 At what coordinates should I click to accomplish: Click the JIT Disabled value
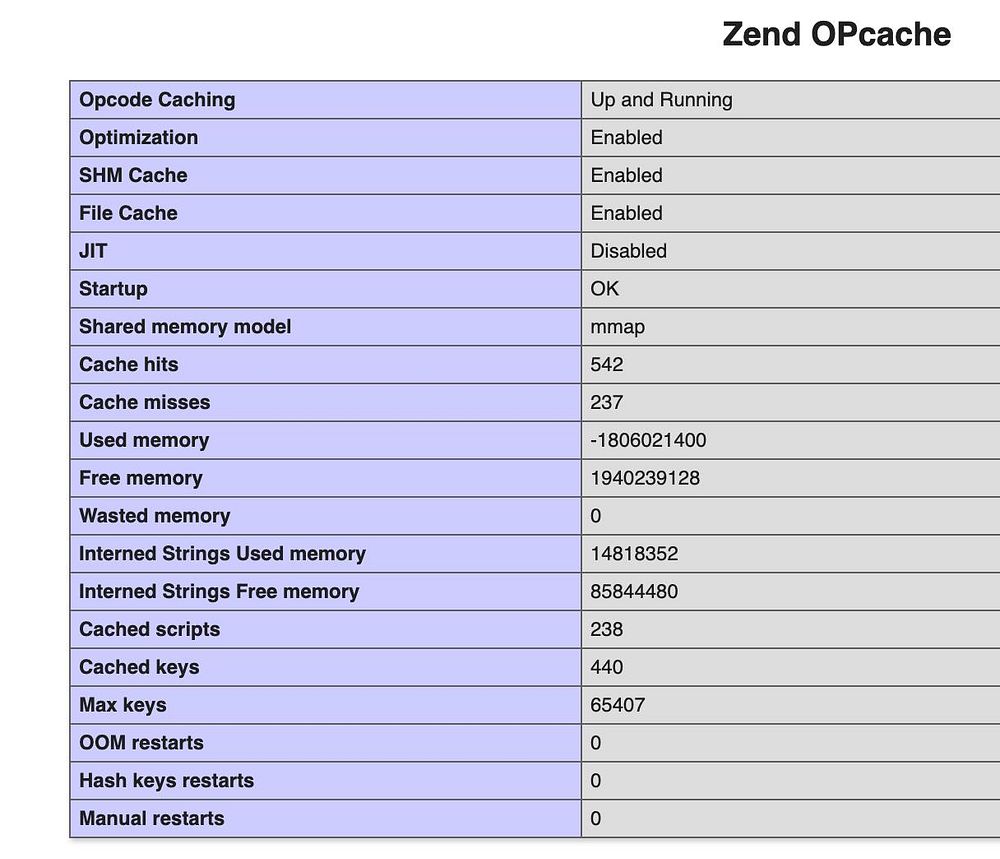tap(628, 251)
